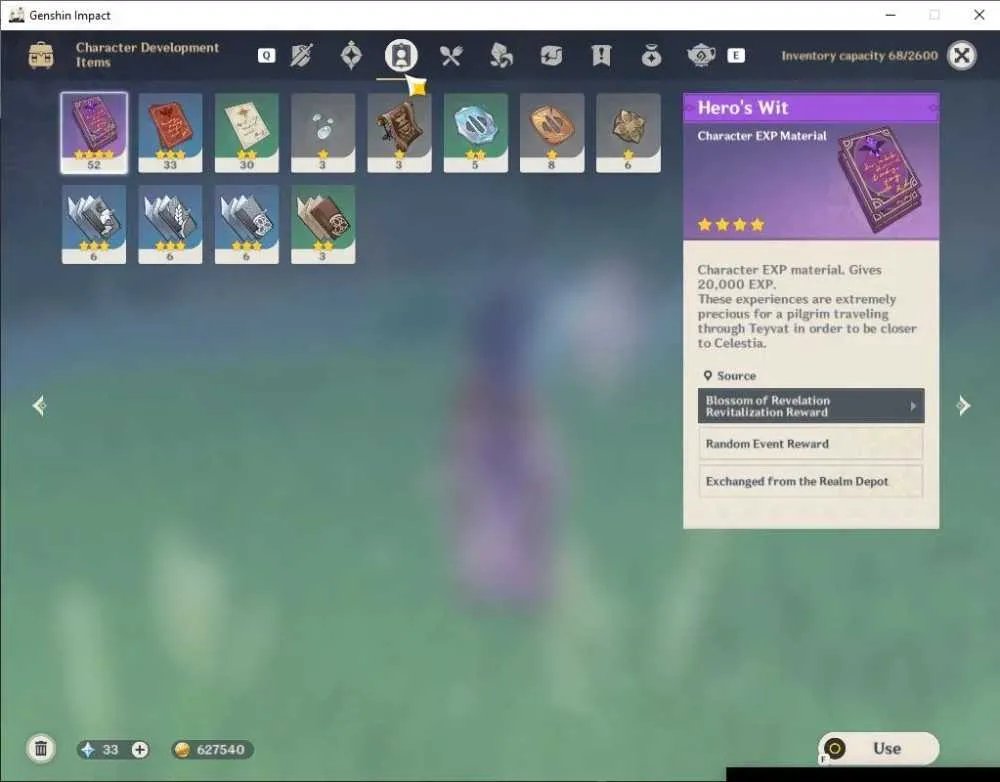Screen dimensions: 1000x782
Task: Switch to the Precious Items pouch tab
Action: (651, 56)
